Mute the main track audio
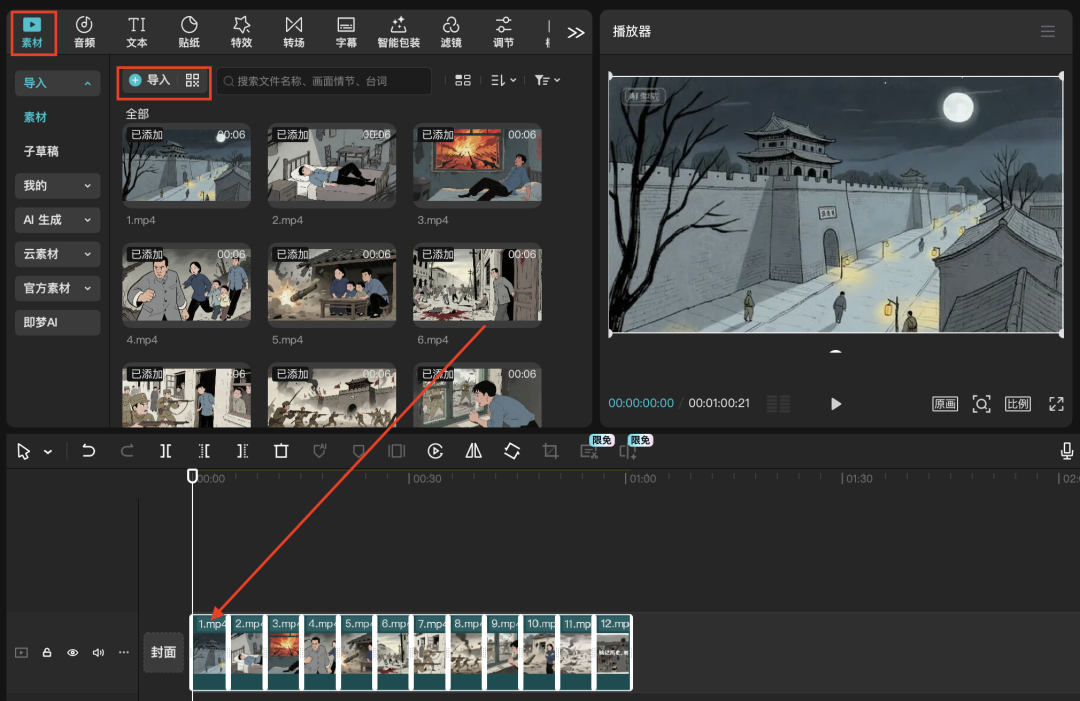The width and height of the screenshot is (1080, 701). pos(98,652)
